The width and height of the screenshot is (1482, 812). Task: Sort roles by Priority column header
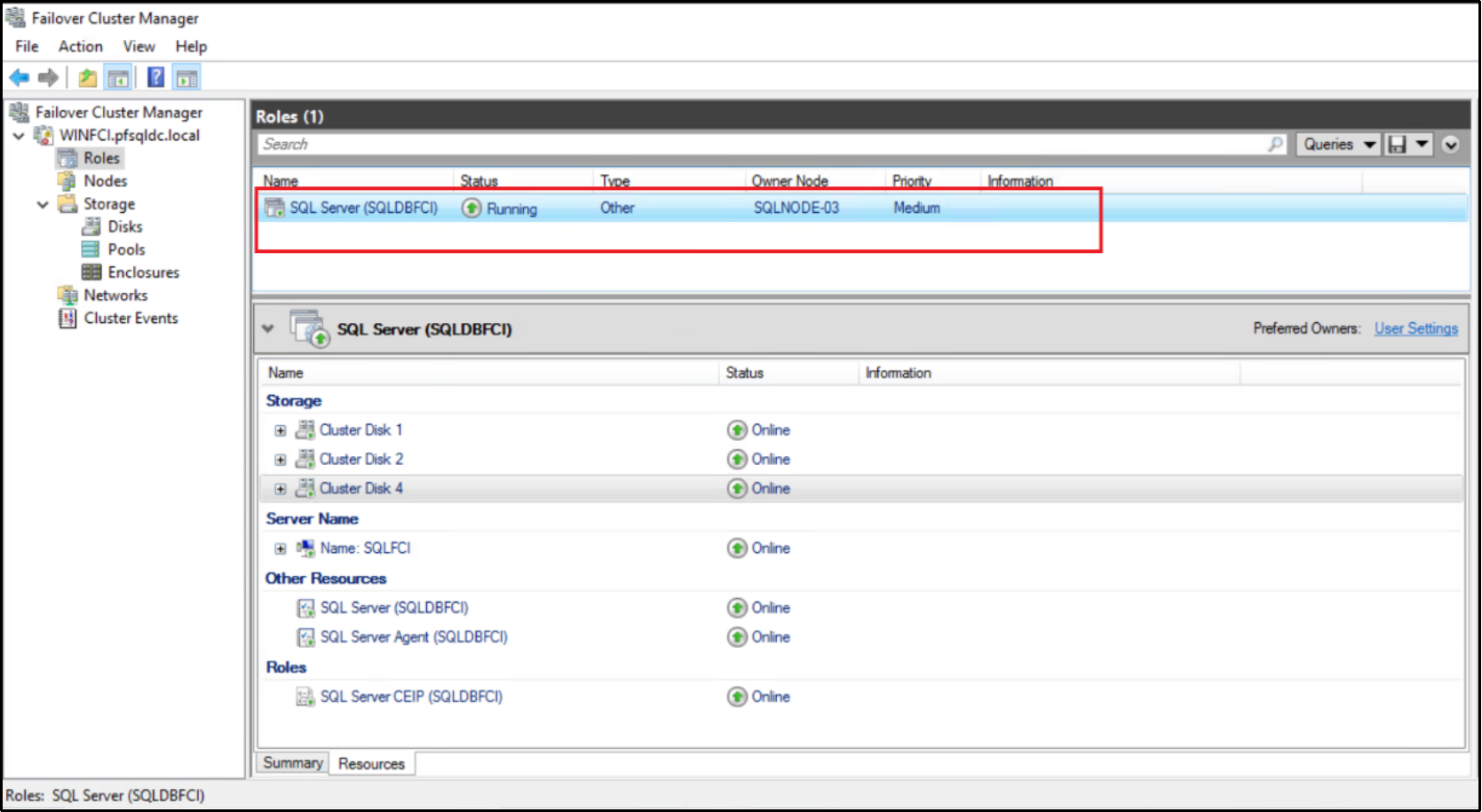tap(912, 181)
